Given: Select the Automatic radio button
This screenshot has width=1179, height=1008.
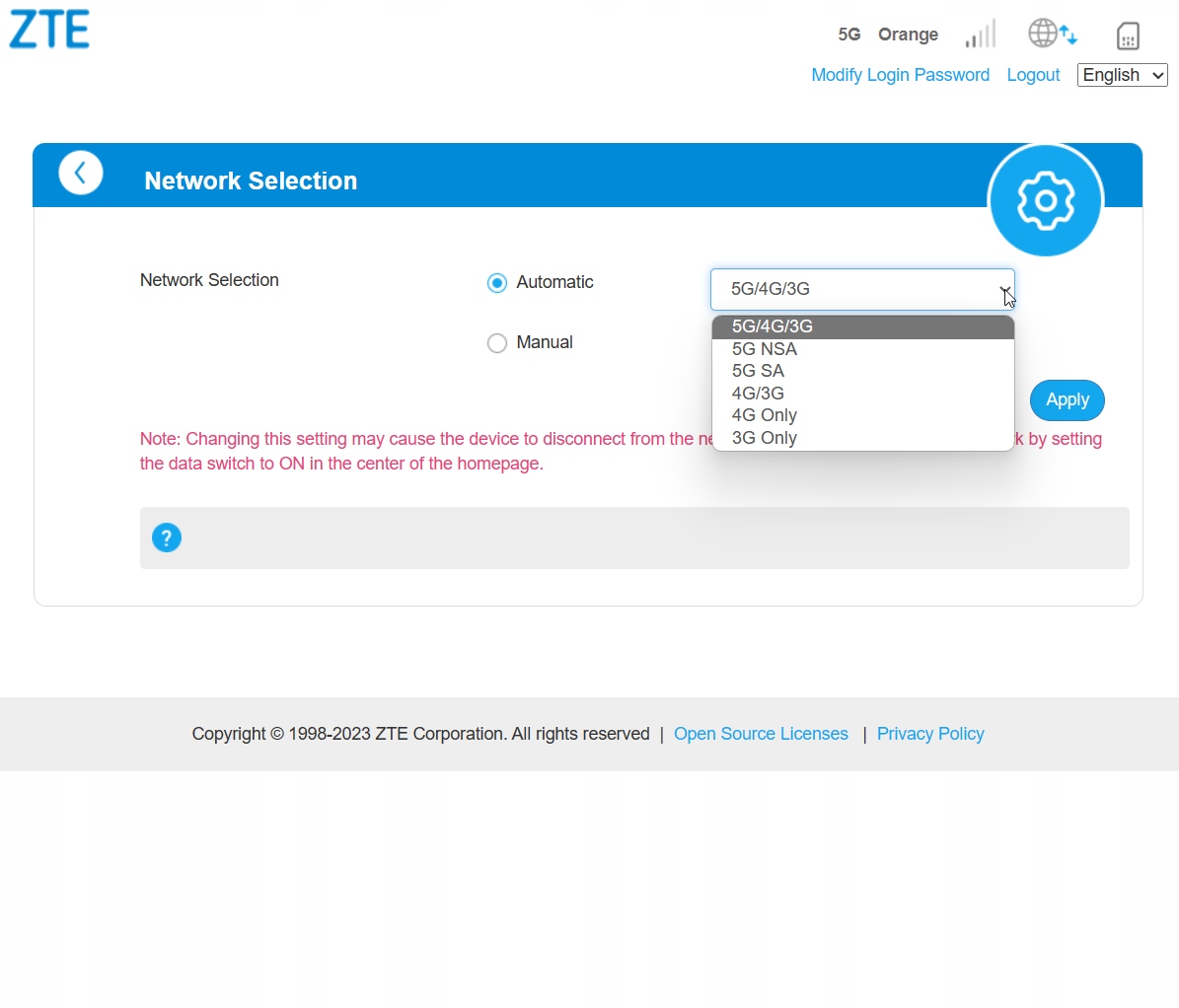Looking at the screenshot, I should pyautogui.click(x=497, y=283).
